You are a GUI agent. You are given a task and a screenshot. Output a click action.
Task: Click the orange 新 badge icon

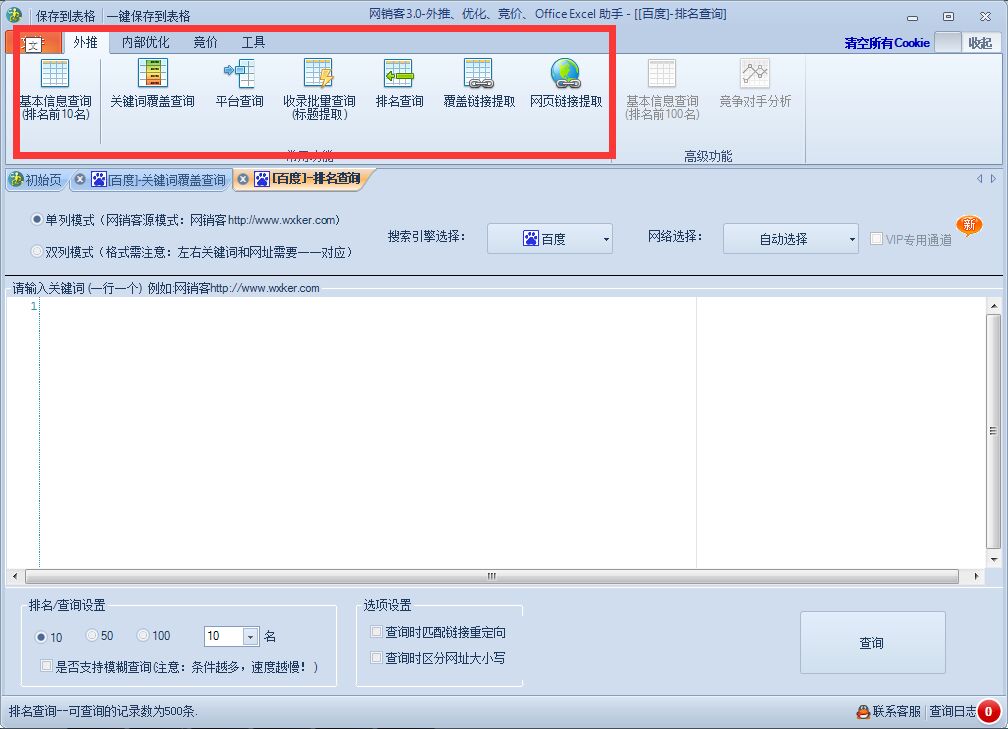point(969,226)
